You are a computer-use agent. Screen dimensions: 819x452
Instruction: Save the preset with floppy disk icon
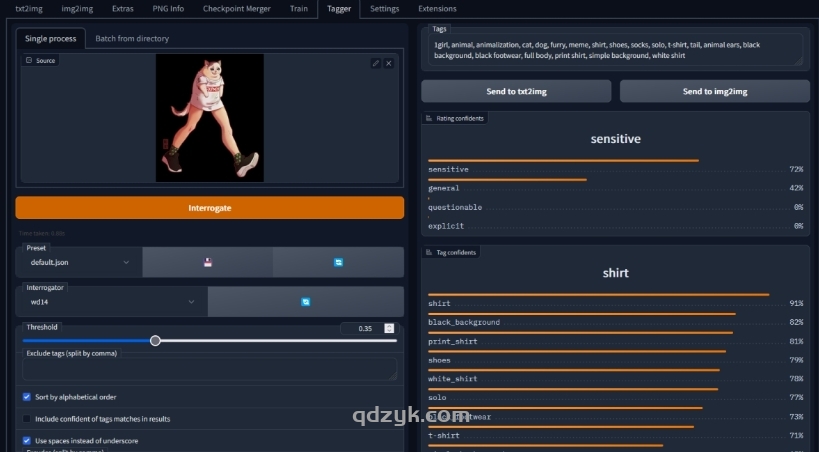(207, 262)
